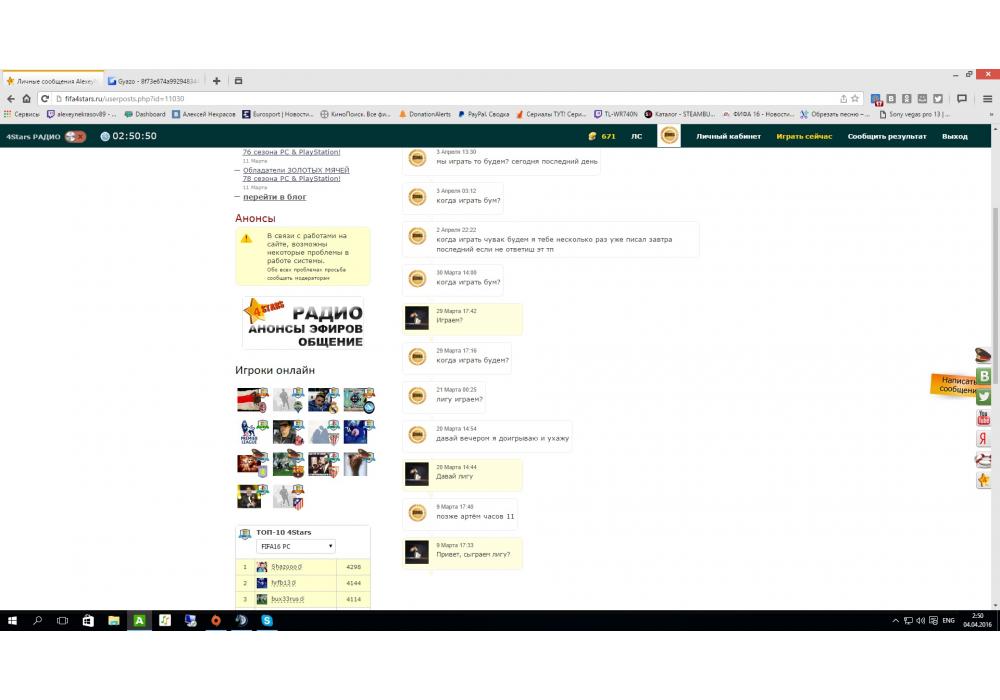Click the browser reload icon
1000x700 pixels.
pyautogui.click(x=45, y=99)
